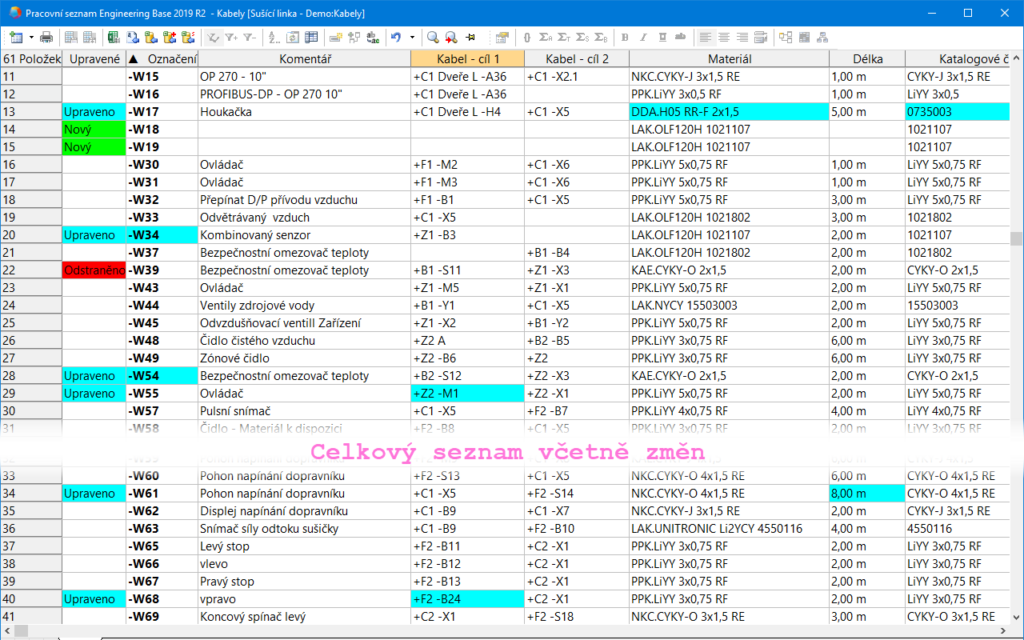Click the sort arrow in the Označení header
Image resolution: width=1024 pixels, height=640 pixels.
(134, 60)
